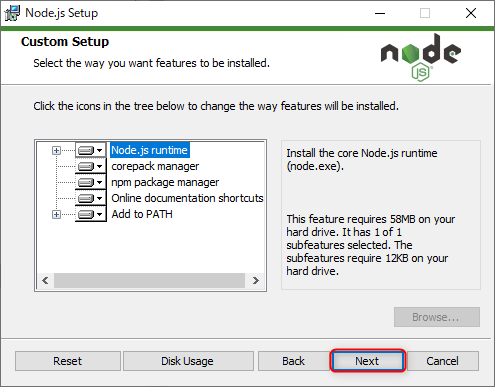Expand the Node.js runtime tree node

56,151
